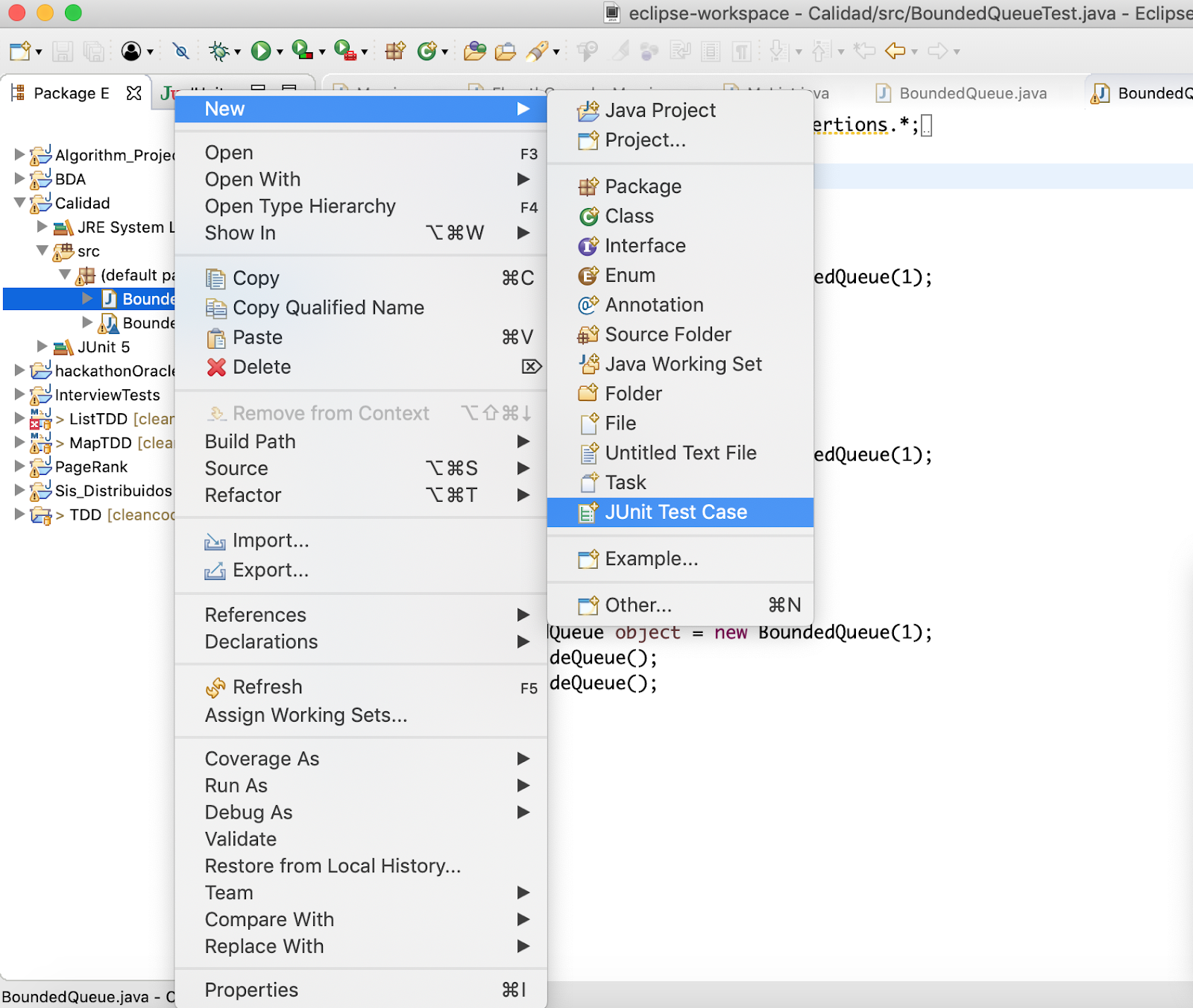Close the Package Explorer view tab

(x=134, y=93)
